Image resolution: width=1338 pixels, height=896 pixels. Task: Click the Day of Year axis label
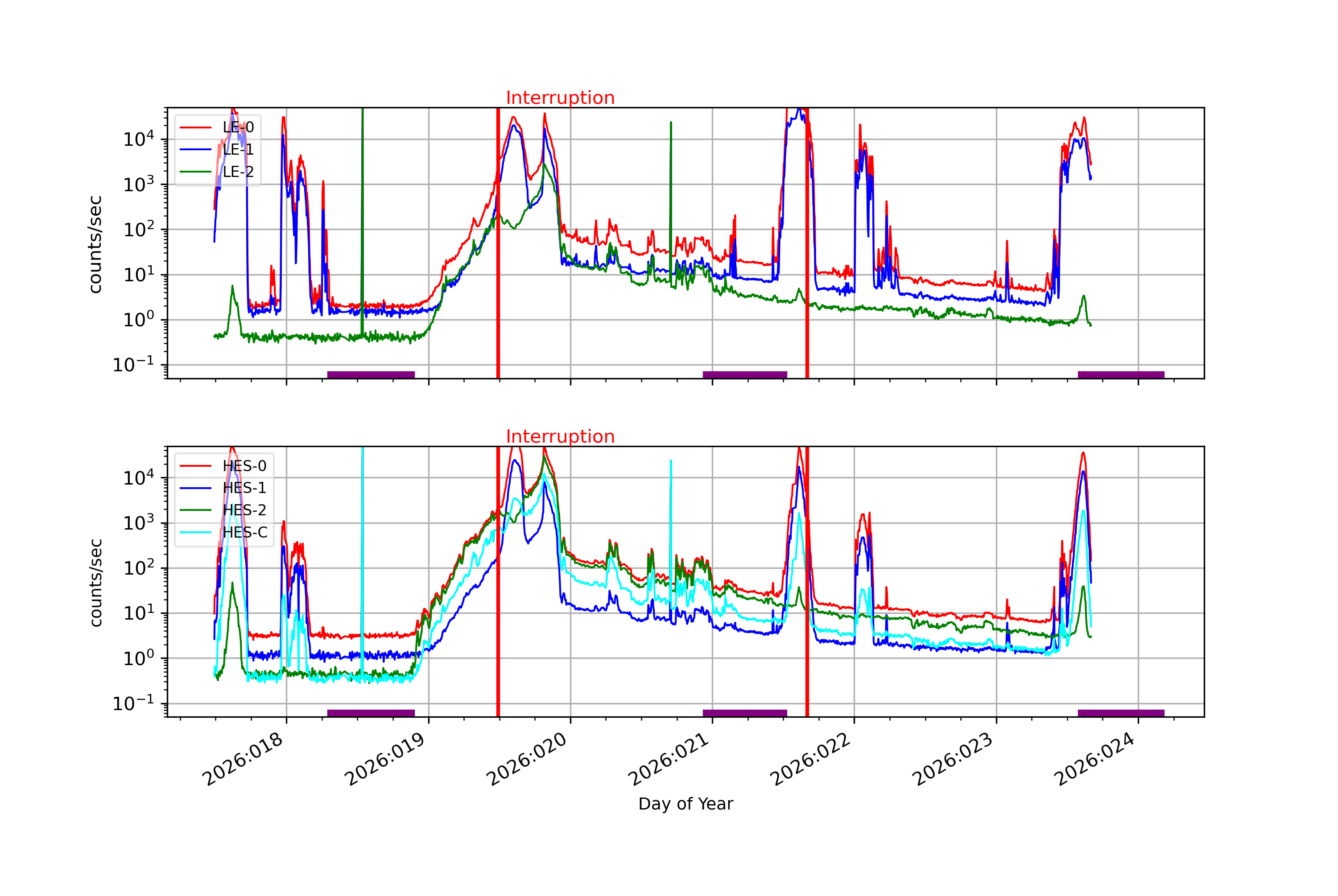686,804
